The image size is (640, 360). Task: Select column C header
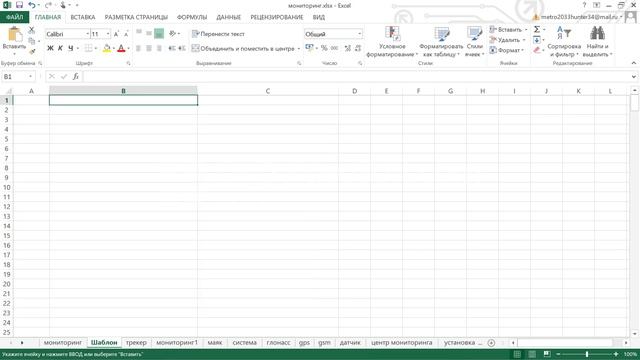268,91
